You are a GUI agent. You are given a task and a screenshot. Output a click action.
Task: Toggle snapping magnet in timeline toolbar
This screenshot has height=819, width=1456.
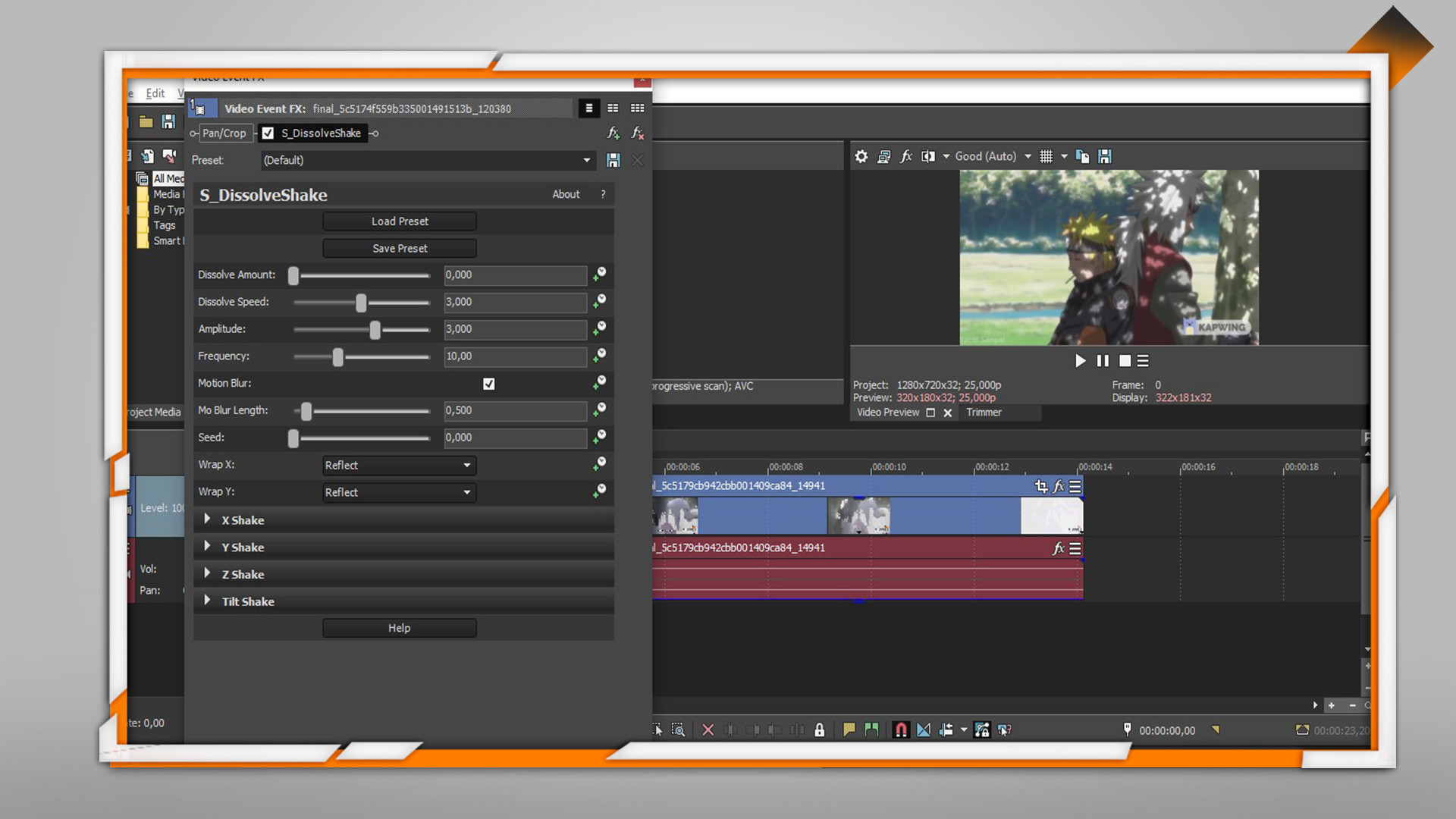pos(900,730)
